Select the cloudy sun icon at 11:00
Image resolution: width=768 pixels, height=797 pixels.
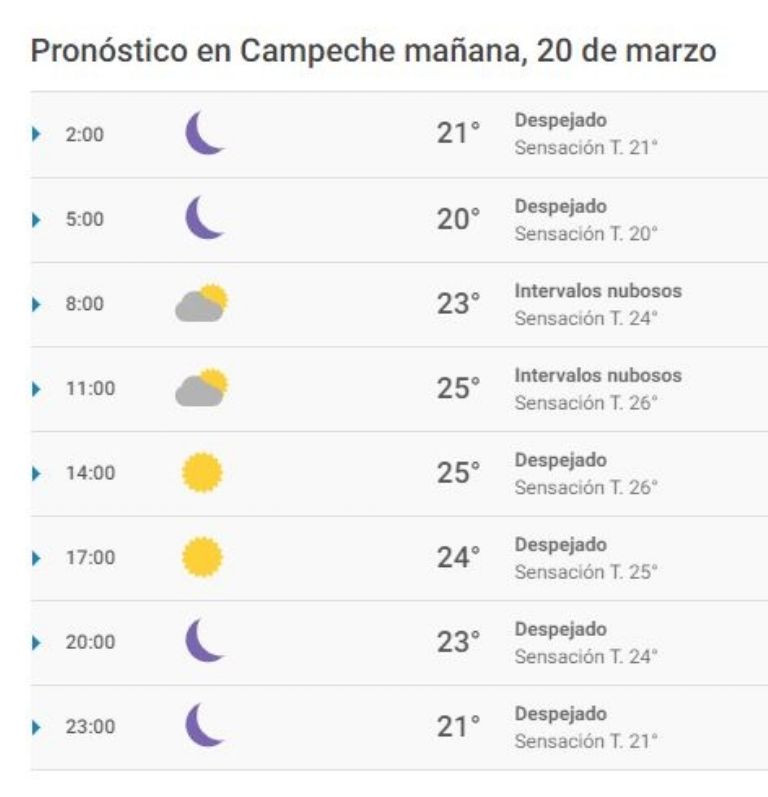coord(202,387)
